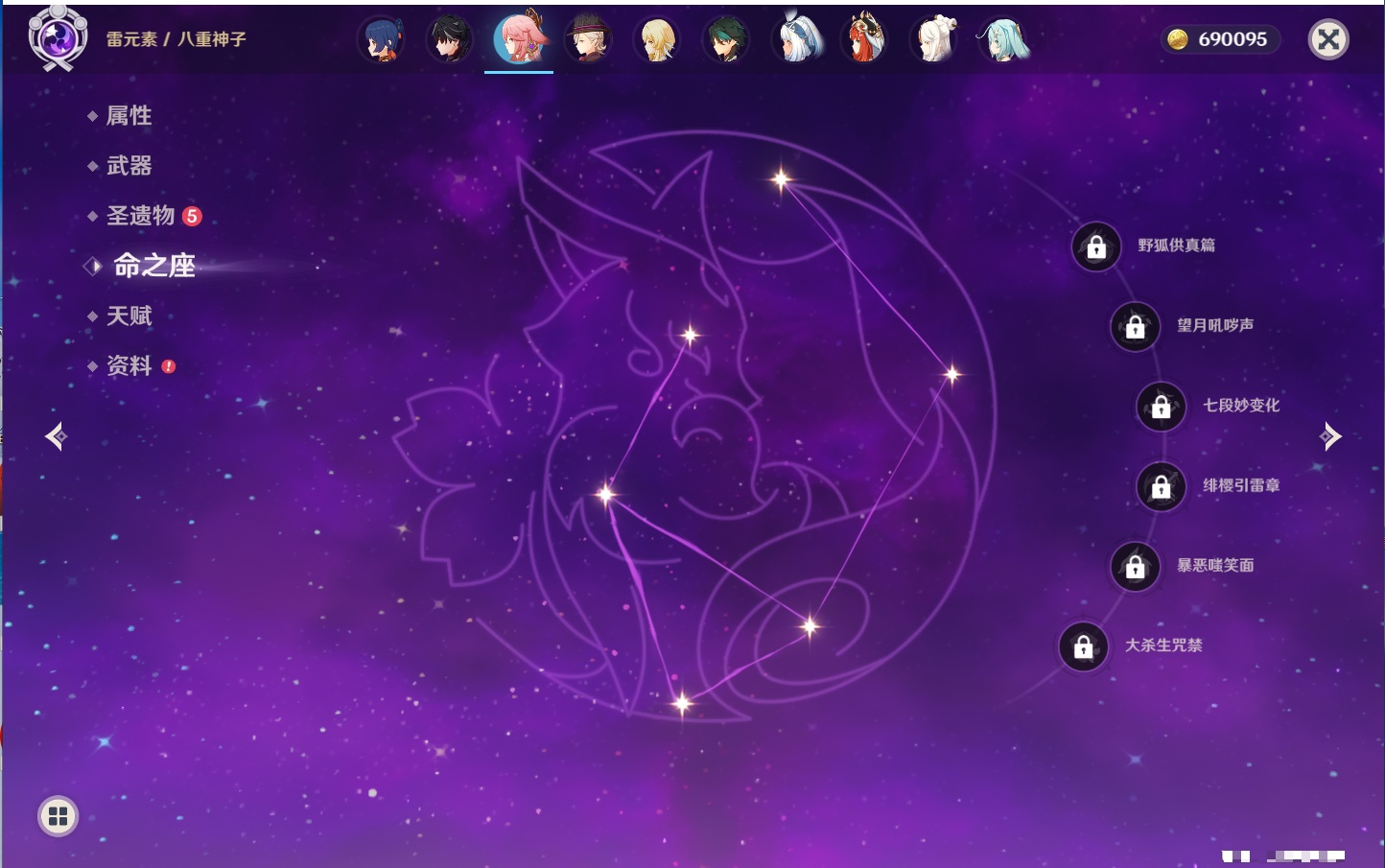1385x868 pixels.
Task: Click the grid menu button at bottom left
Action: coord(58,816)
